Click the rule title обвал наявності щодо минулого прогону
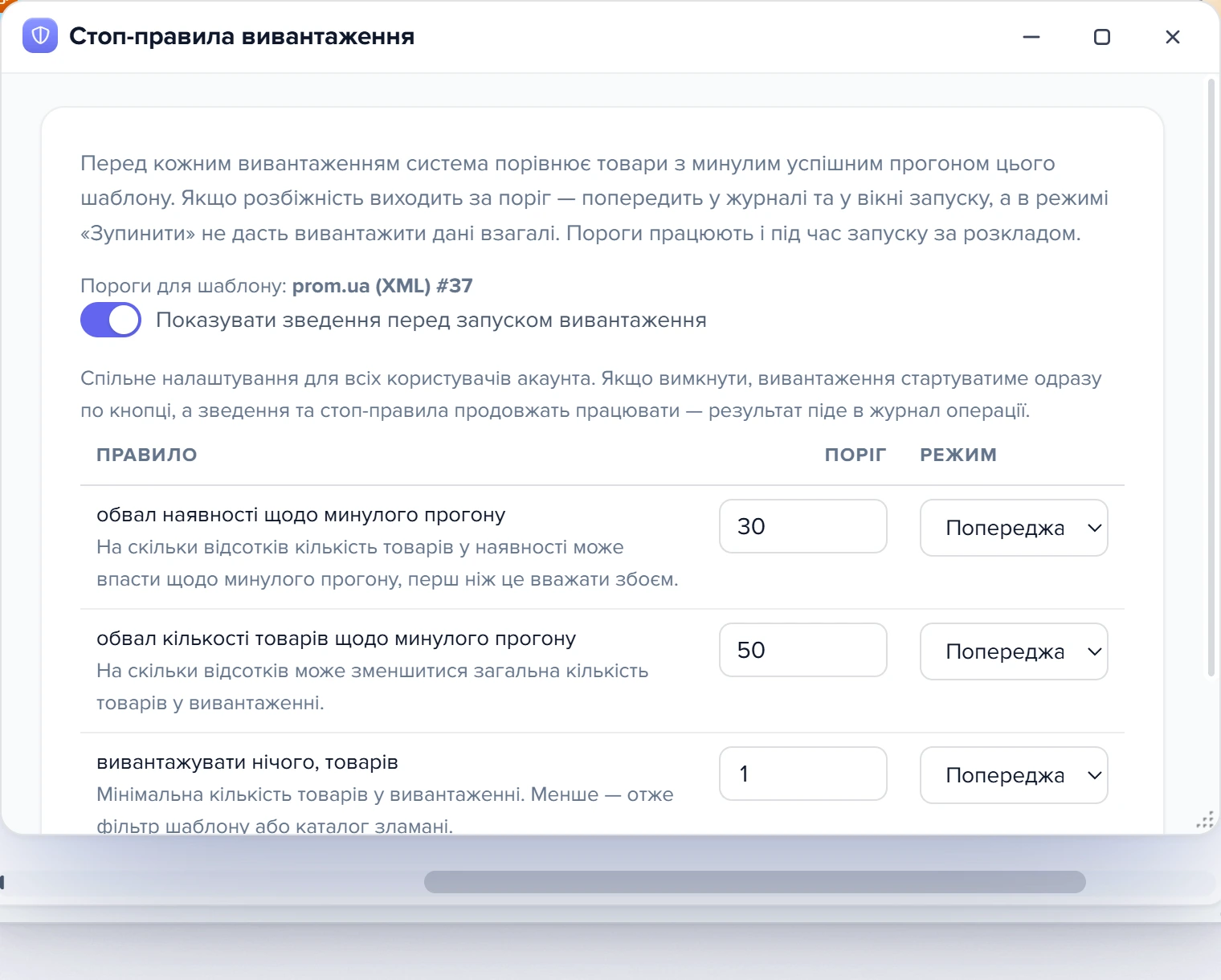Viewport: 1221px width, 980px height. pyautogui.click(x=301, y=515)
